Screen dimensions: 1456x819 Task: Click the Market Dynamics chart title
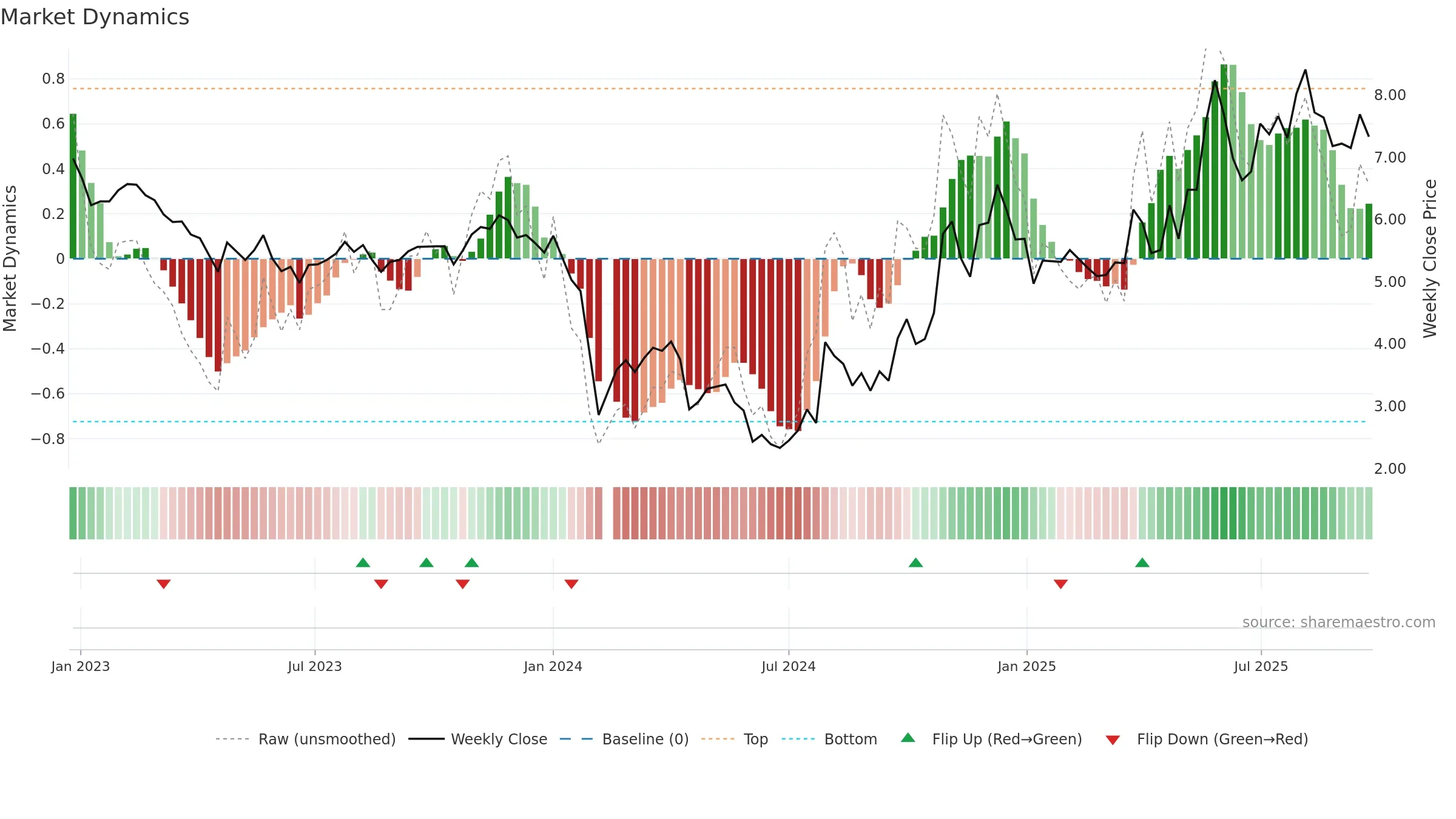click(x=95, y=17)
